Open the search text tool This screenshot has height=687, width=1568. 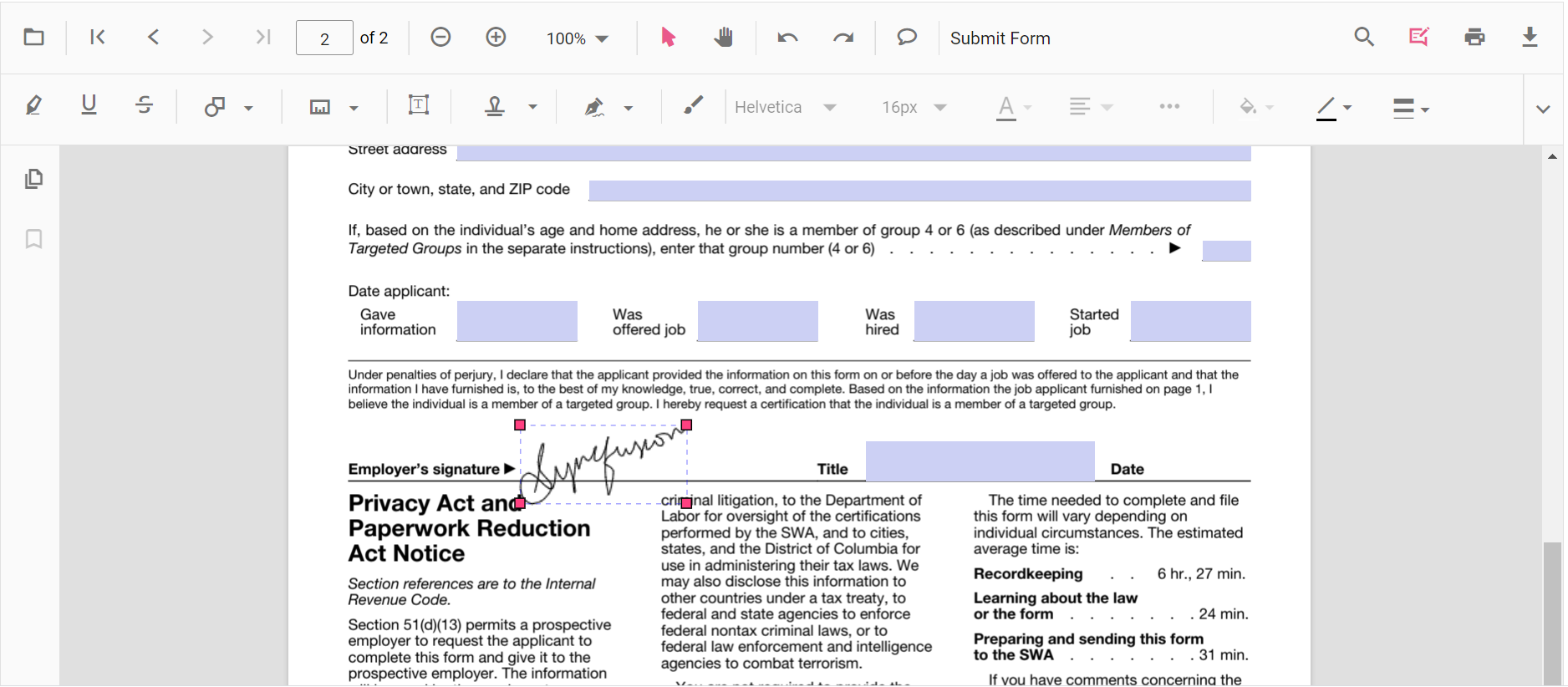click(x=1364, y=38)
